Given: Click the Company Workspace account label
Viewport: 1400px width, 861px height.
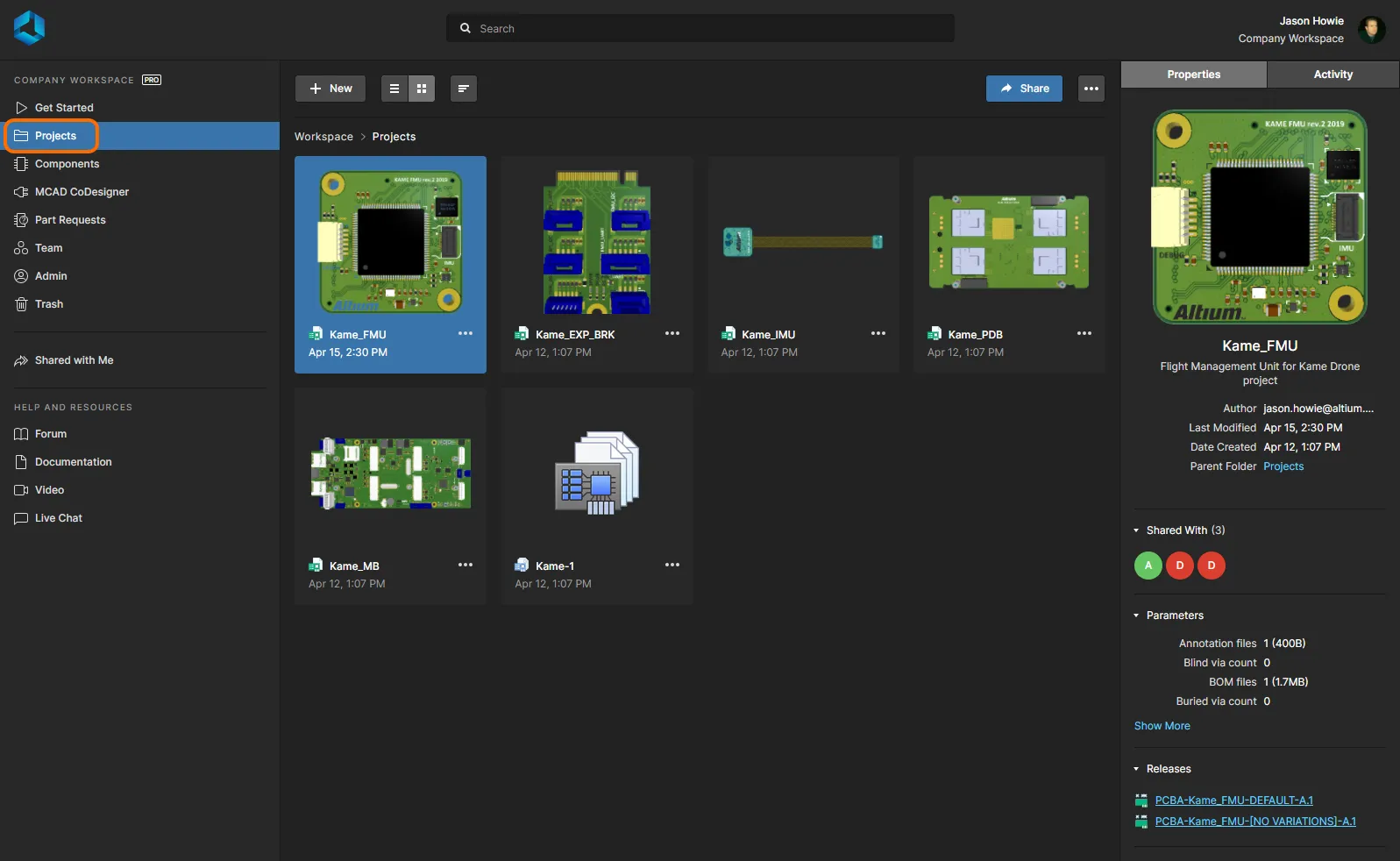Looking at the screenshot, I should [x=1290, y=39].
